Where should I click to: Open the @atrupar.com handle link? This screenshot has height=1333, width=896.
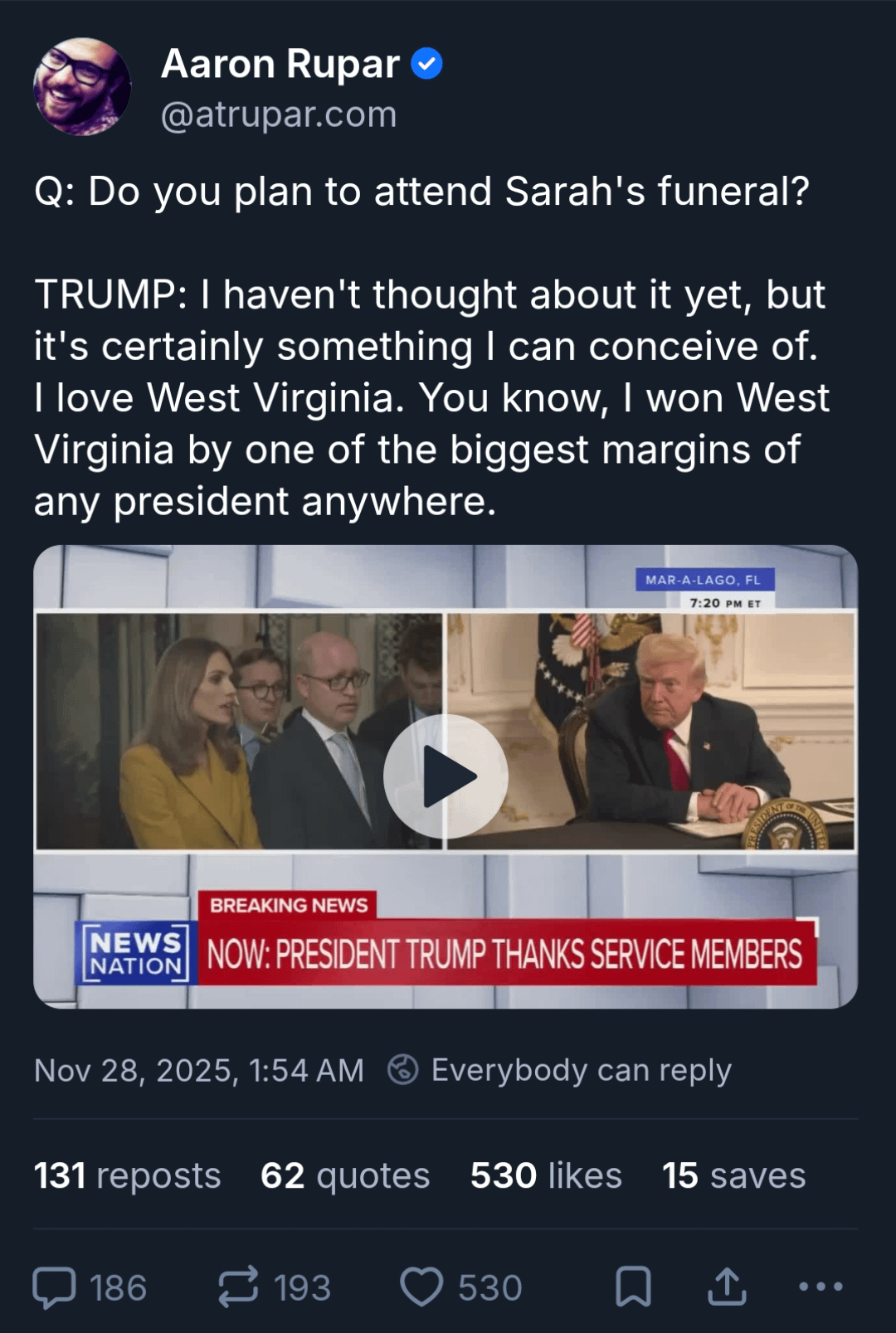click(x=279, y=114)
